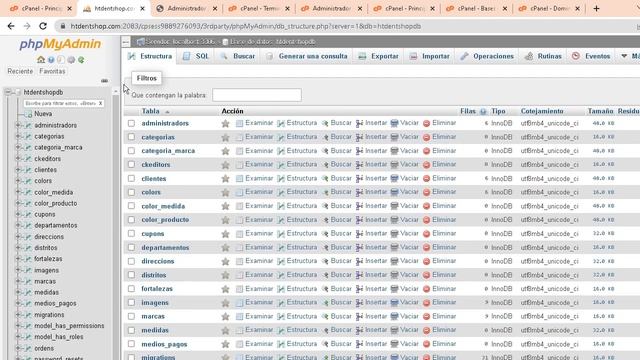Expand categorias node in sidebar tree
Viewport: 640px width, 360px height.
18,136
